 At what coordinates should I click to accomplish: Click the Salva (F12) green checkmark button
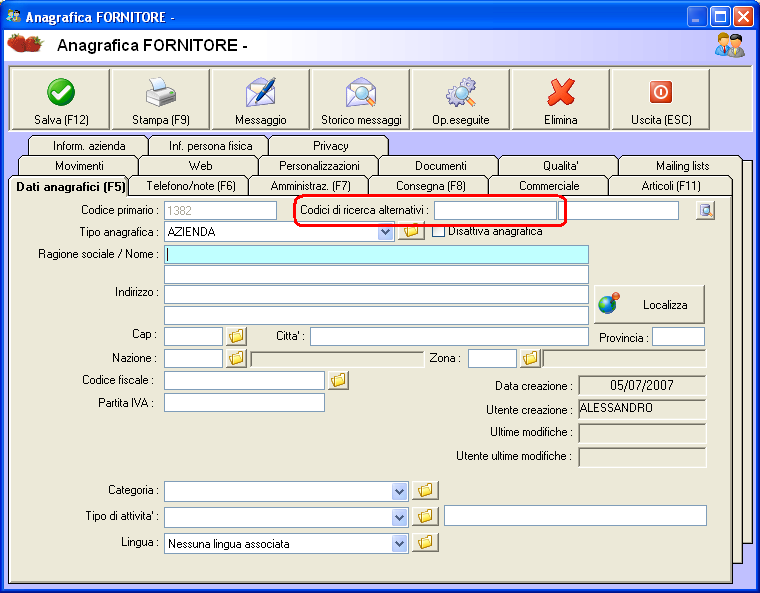coord(61,99)
